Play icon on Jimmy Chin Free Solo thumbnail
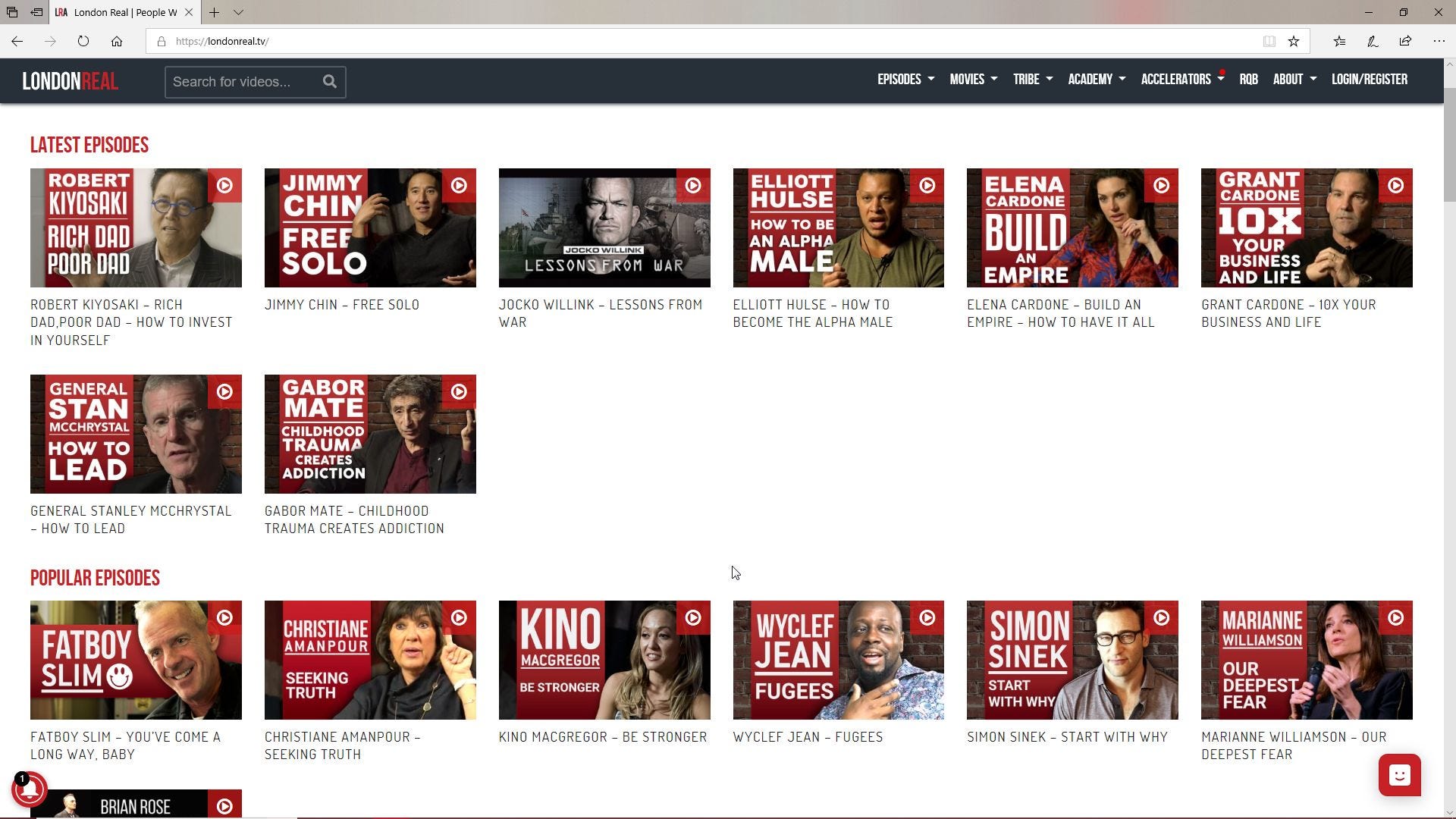The image size is (1456, 819). (x=459, y=186)
